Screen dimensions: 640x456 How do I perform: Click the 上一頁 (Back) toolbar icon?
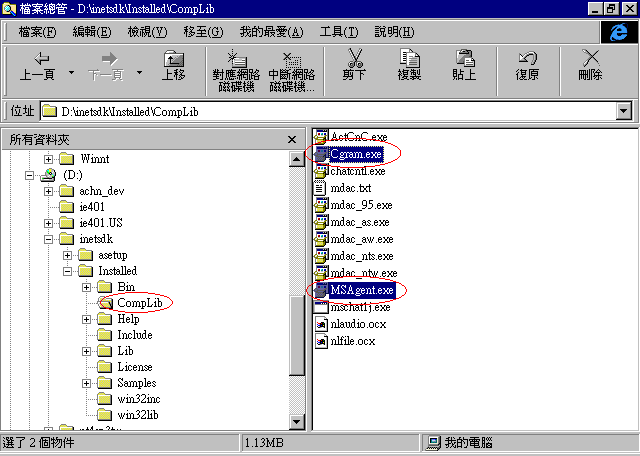point(36,59)
